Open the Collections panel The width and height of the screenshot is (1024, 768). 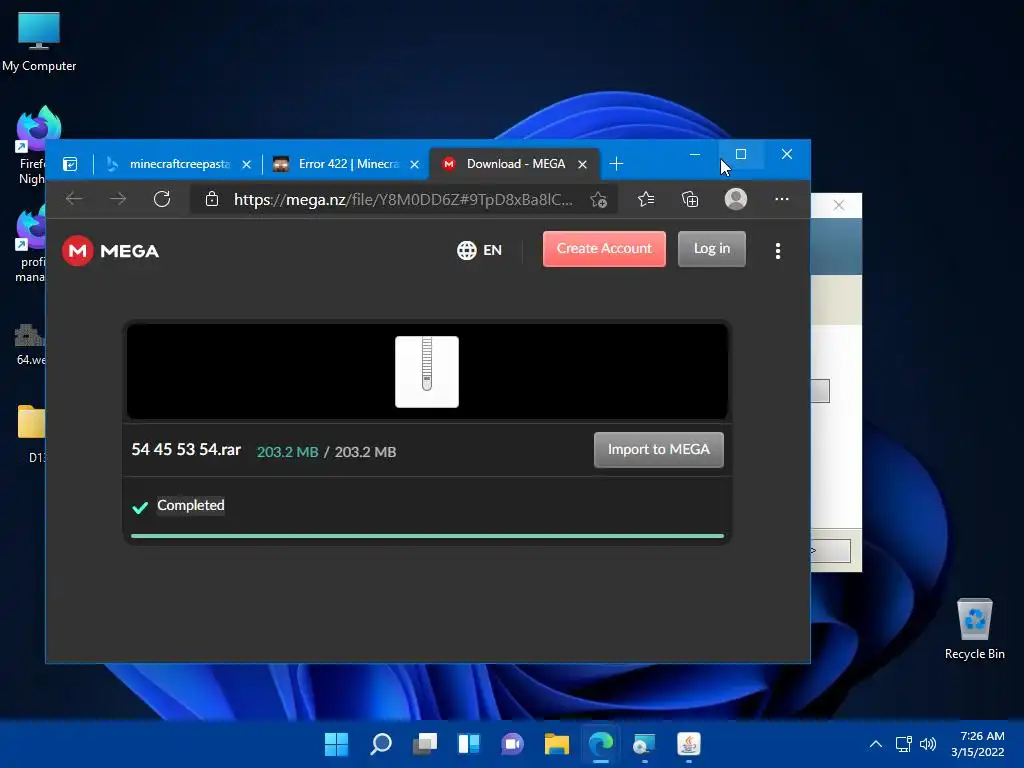click(690, 199)
